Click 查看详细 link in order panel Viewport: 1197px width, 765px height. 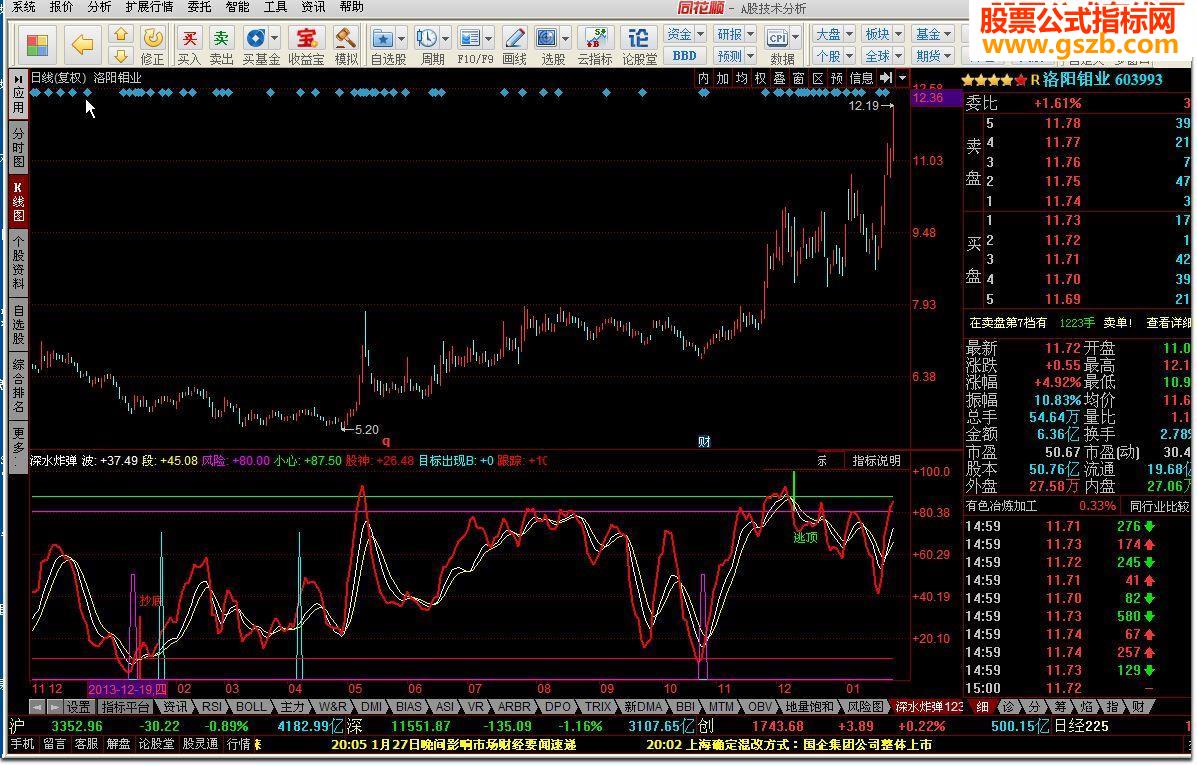(1168, 323)
